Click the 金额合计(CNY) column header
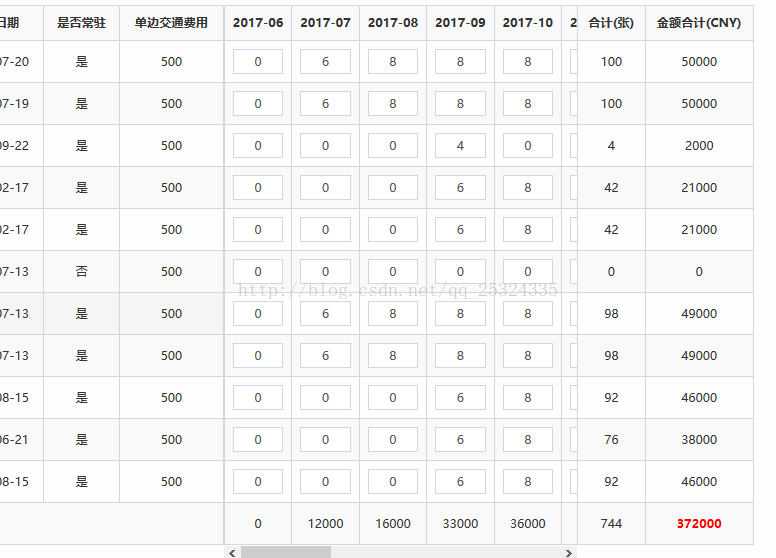This screenshot has height=558, width=776. coord(699,23)
